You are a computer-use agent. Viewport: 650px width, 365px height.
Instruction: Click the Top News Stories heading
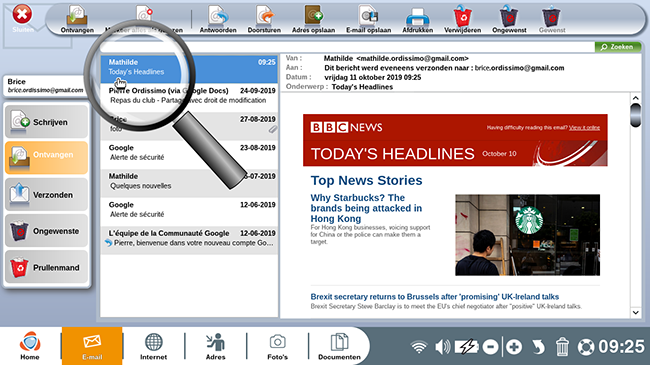(x=366, y=180)
